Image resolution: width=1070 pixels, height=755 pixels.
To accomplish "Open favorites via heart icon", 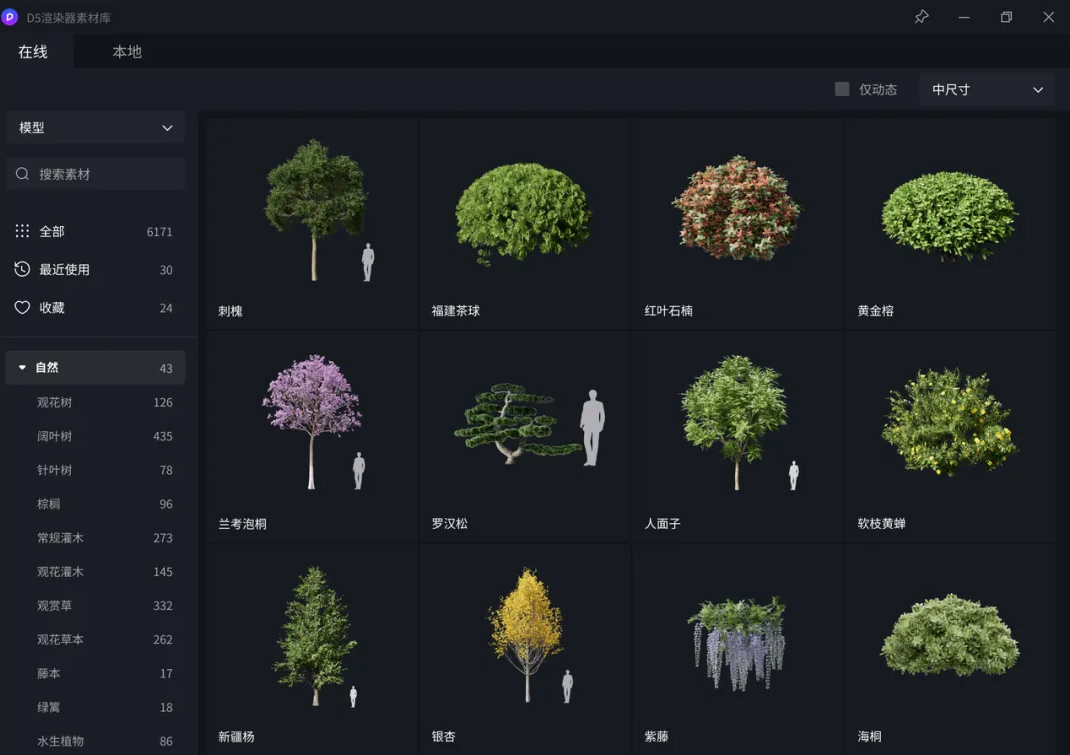I will click(x=22, y=308).
